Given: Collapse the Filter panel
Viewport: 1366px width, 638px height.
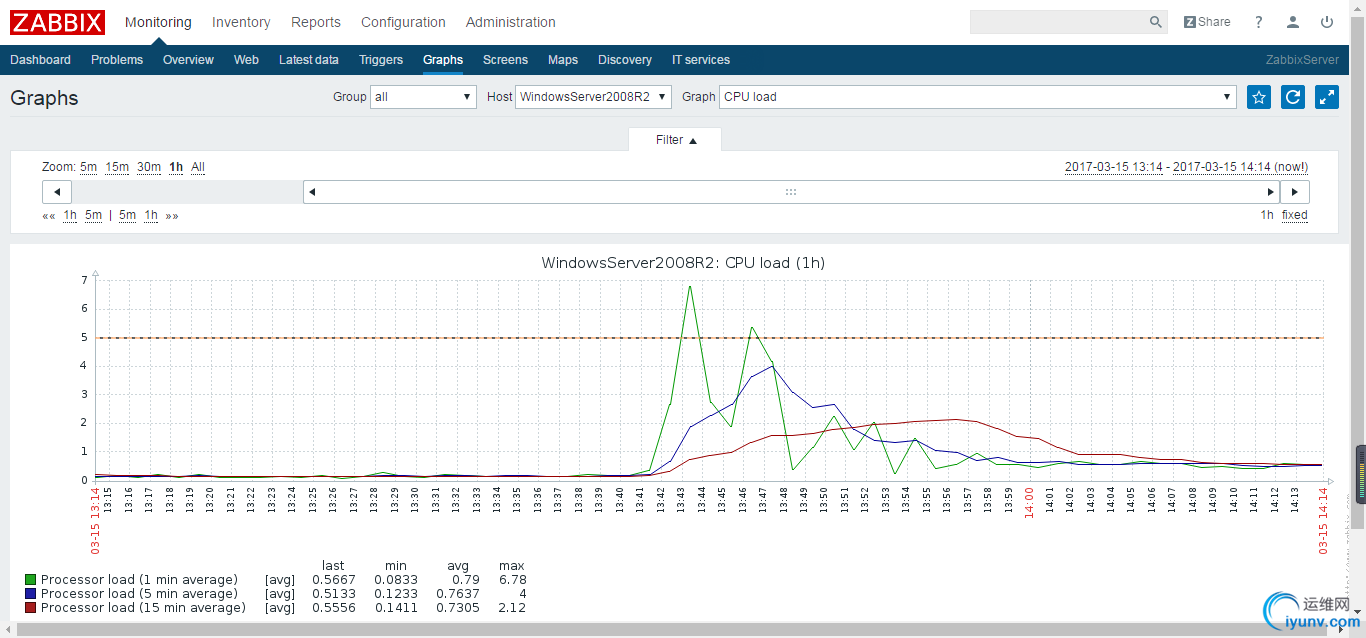Looking at the screenshot, I should click(x=676, y=140).
